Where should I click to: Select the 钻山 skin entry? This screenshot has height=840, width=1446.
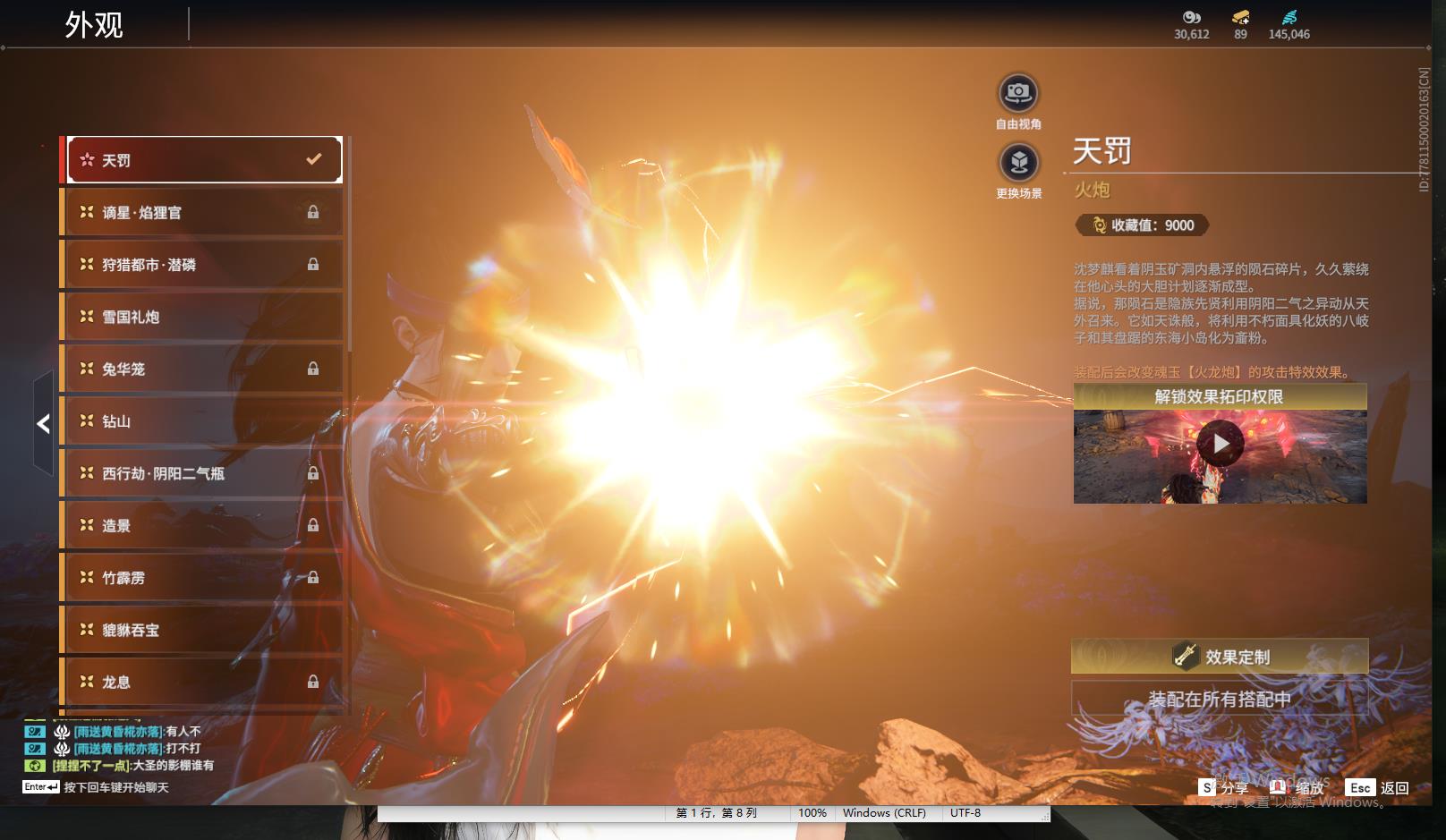(x=204, y=420)
